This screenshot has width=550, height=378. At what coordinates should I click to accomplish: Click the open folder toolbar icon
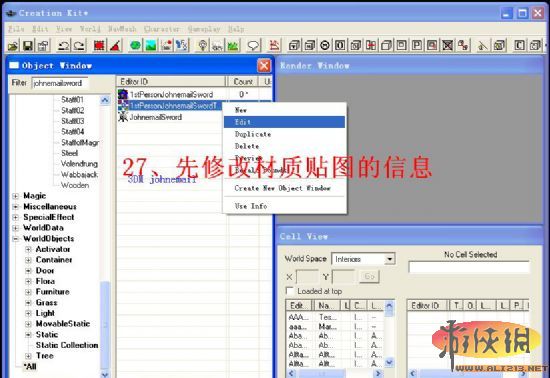pyautogui.click(x=13, y=46)
